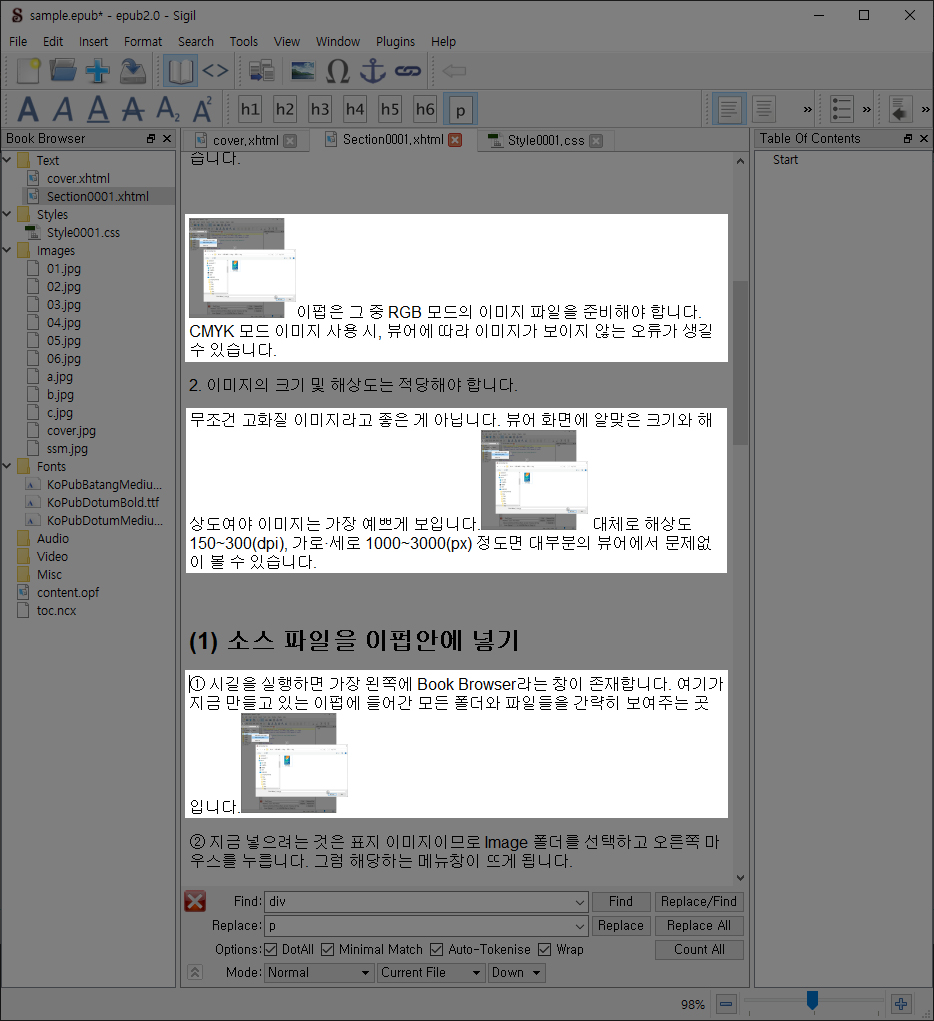This screenshot has width=934, height=1021.
Task: Apply Heading 2 with the h2 button
Action: point(285,109)
